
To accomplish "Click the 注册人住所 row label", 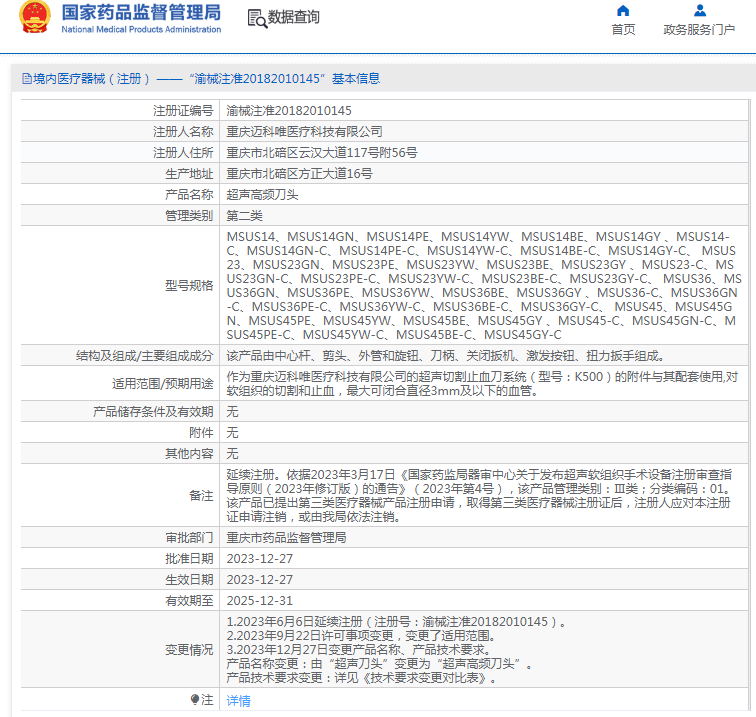I will click(x=183, y=153).
